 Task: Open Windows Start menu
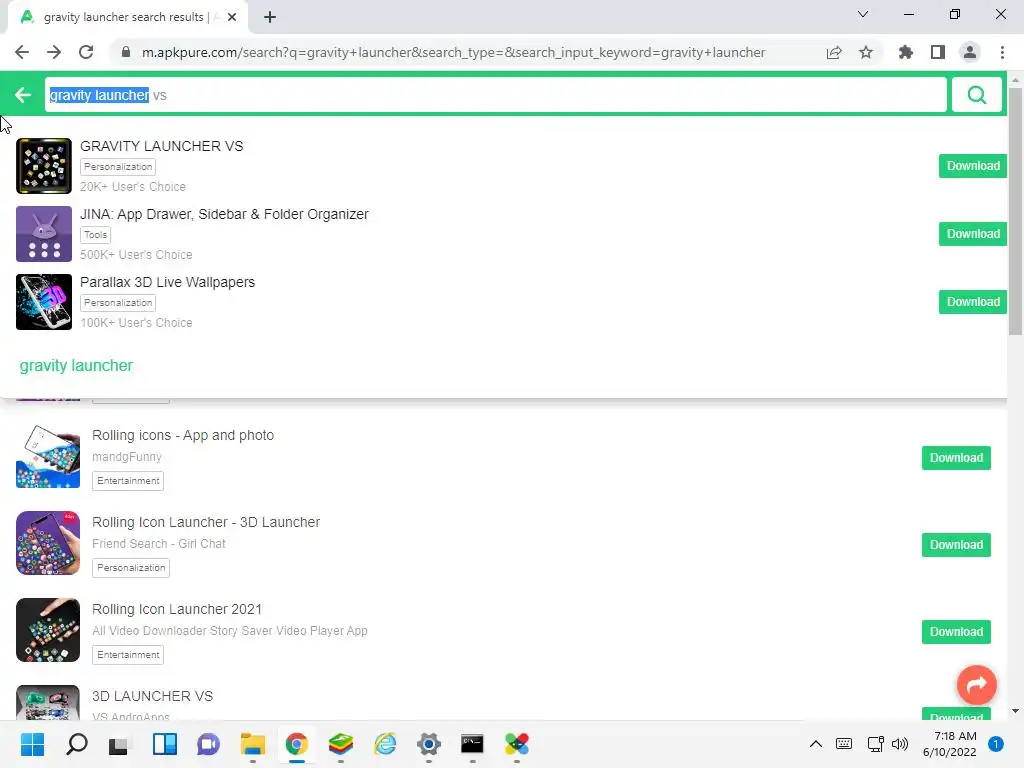33,744
